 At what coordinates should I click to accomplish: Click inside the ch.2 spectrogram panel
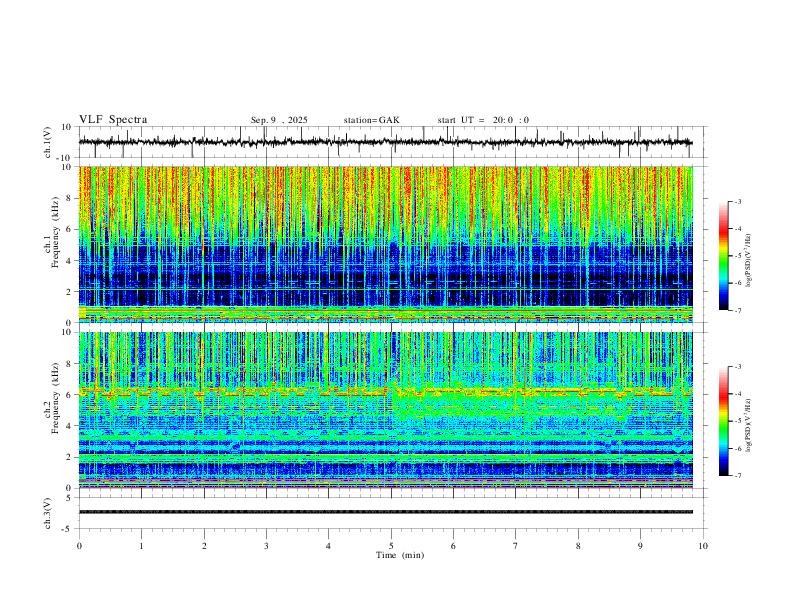(385, 410)
